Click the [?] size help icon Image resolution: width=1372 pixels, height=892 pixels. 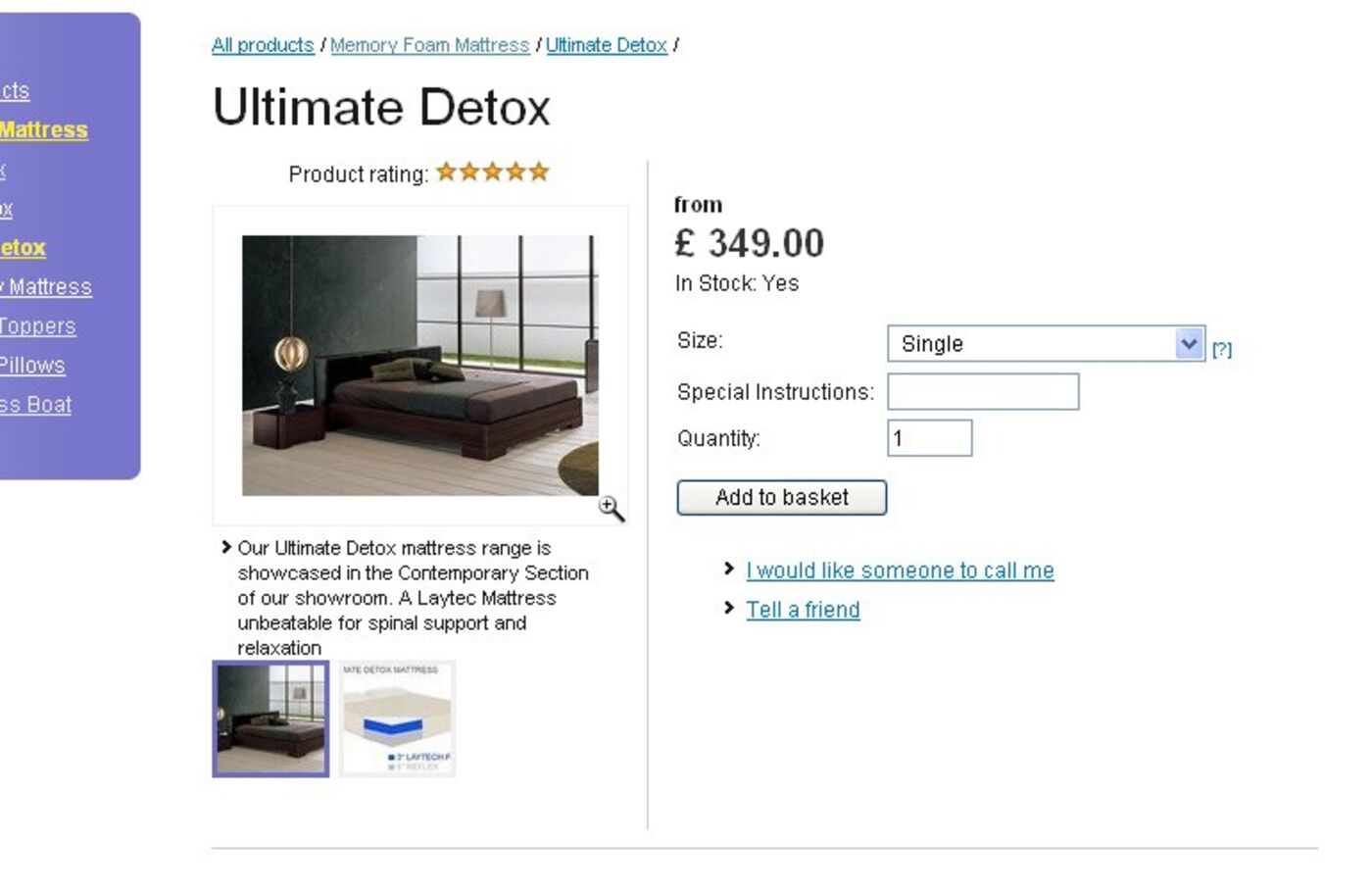[x=1222, y=349]
